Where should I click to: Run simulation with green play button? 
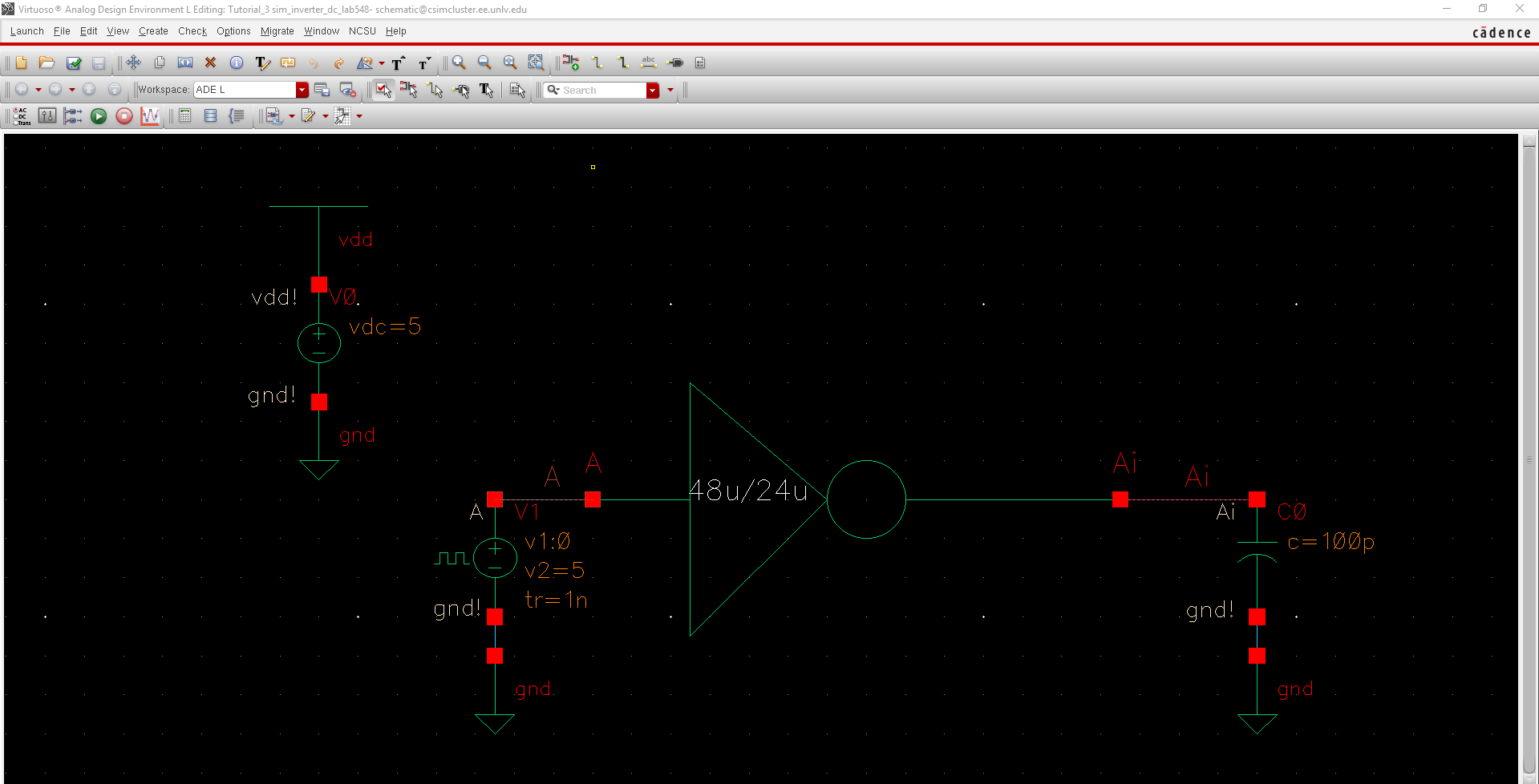[x=99, y=116]
